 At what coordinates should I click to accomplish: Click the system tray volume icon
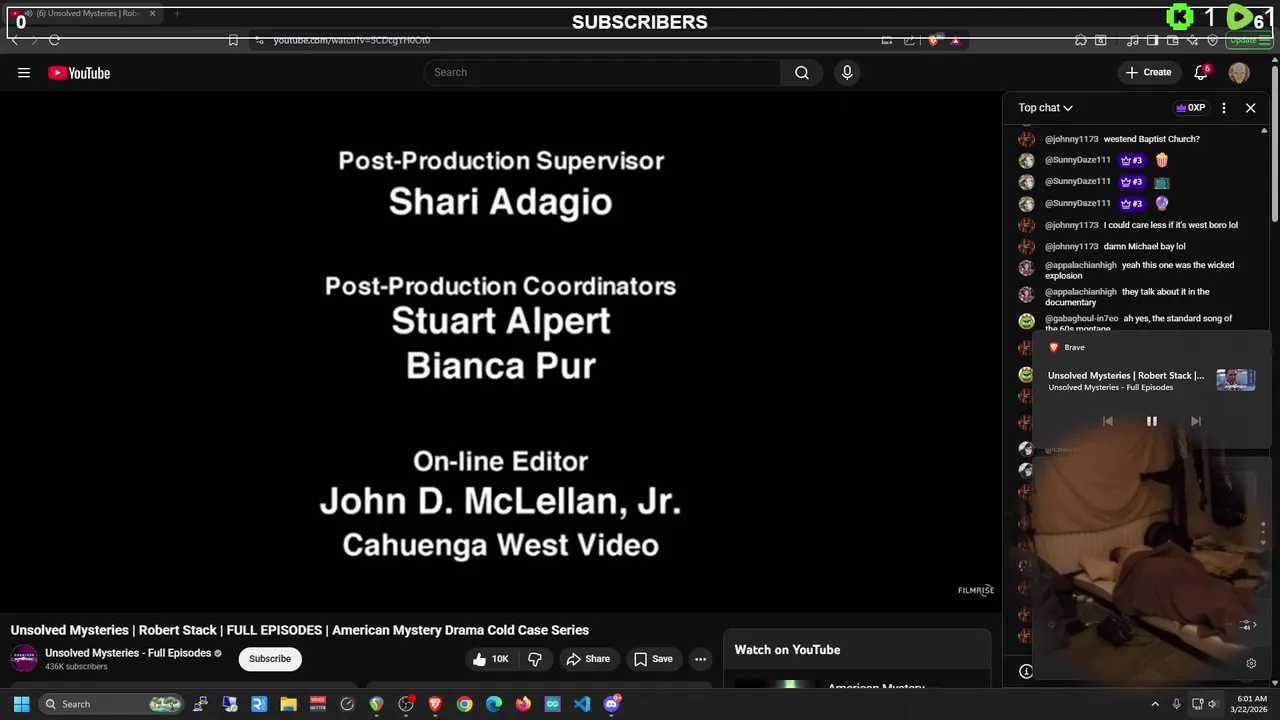(x=1213, y=704)
